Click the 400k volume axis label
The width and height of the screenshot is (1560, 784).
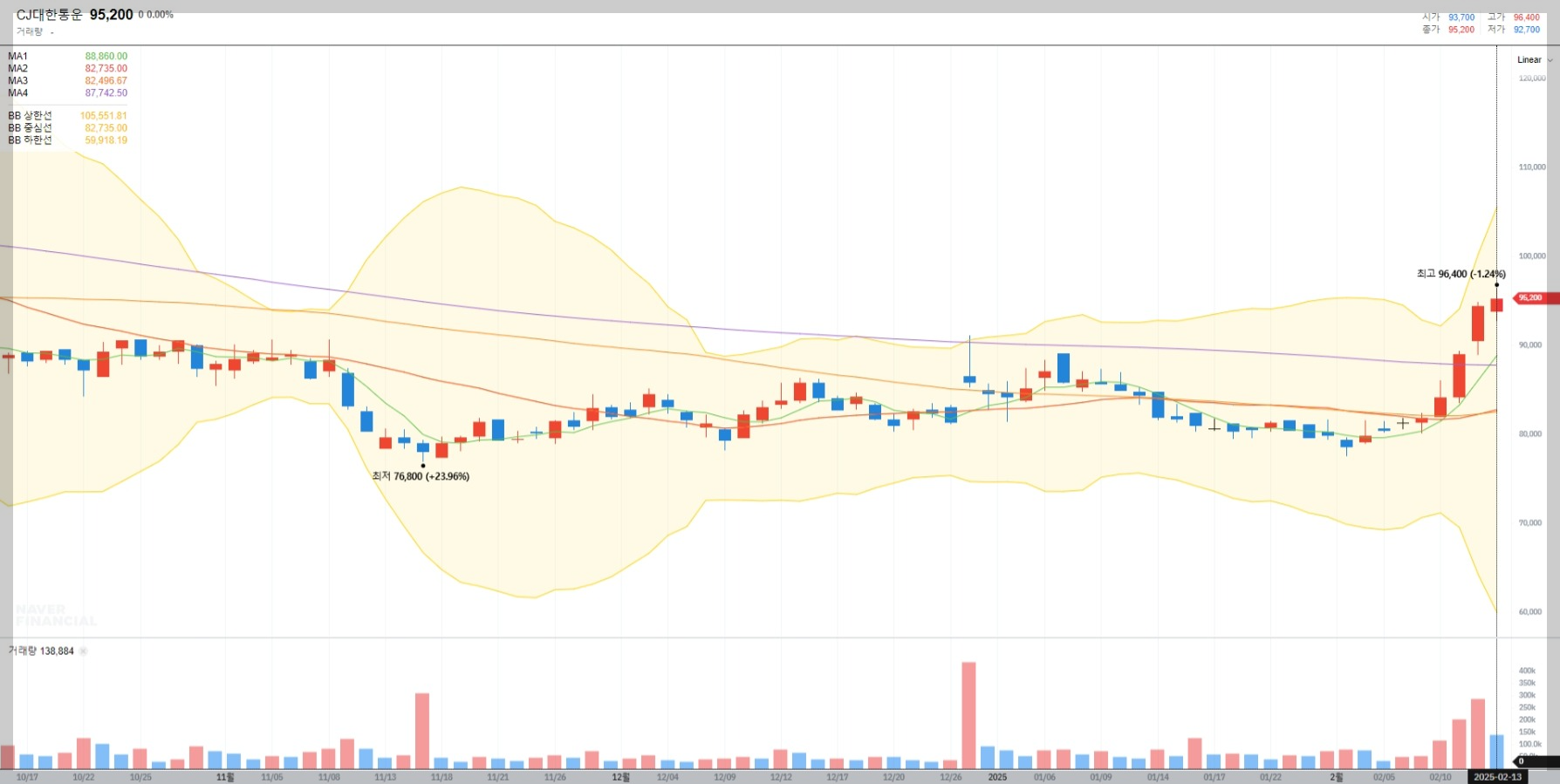point(1527,671)
